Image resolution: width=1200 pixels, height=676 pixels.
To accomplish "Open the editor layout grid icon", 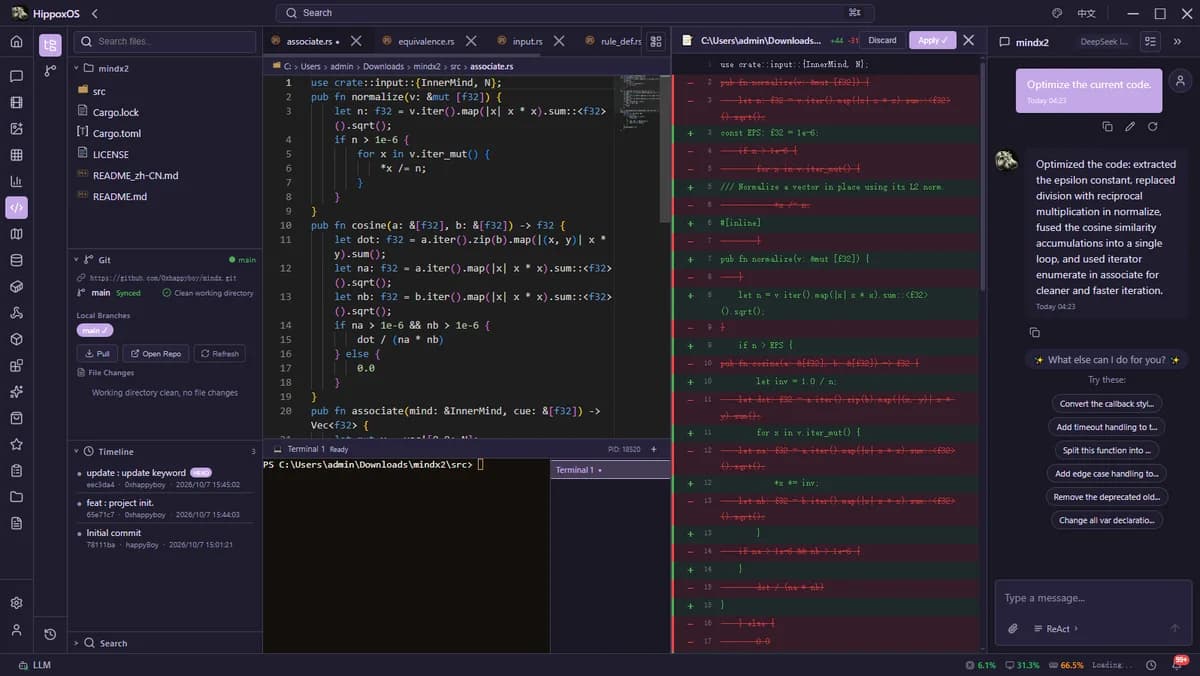I will (x=656, y=41).
